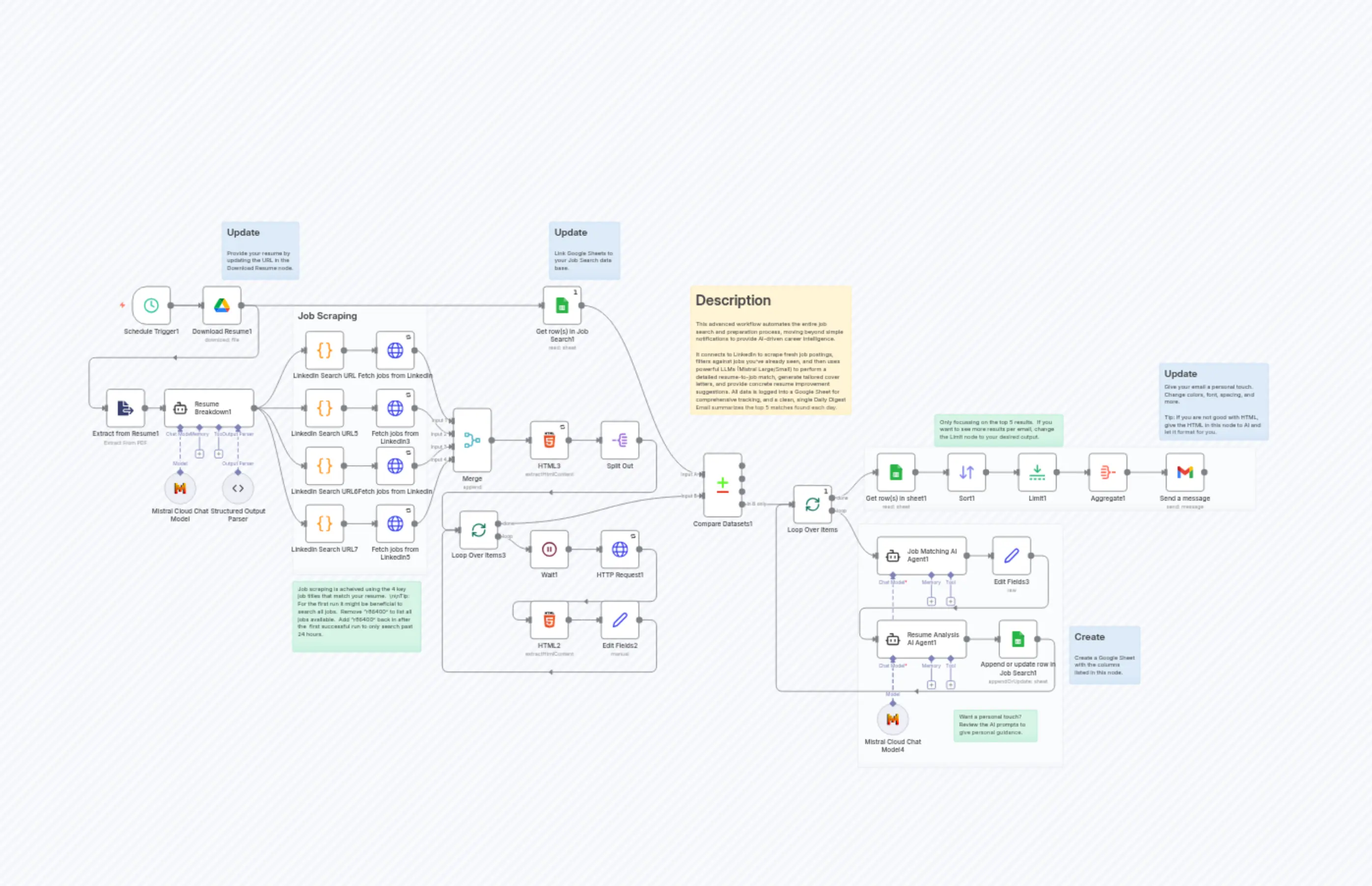Select the yellow Description sticky note
This screenshot has height=886, width=1372.
point(771,348)
